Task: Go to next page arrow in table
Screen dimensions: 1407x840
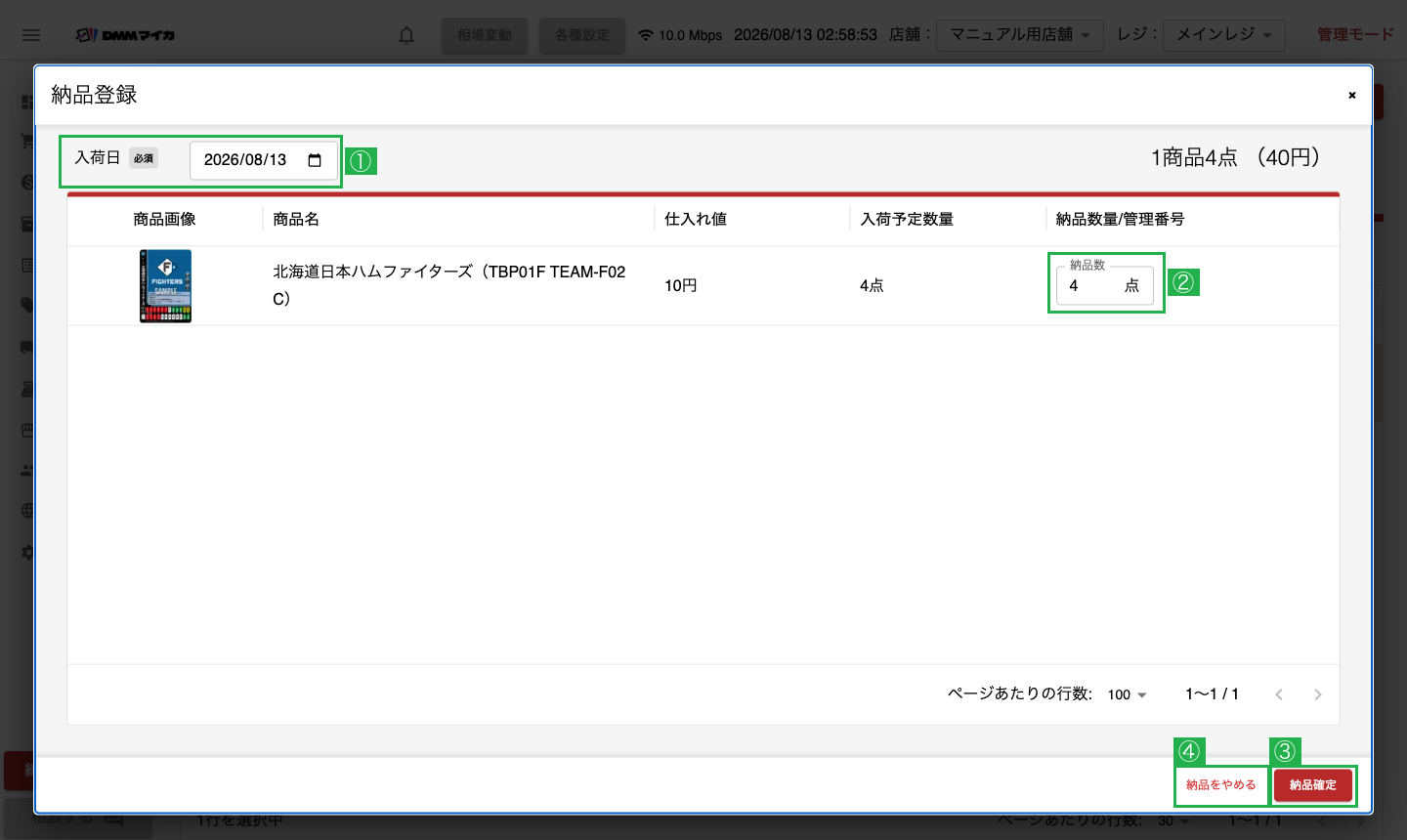Action: [x=1318, y=694]
